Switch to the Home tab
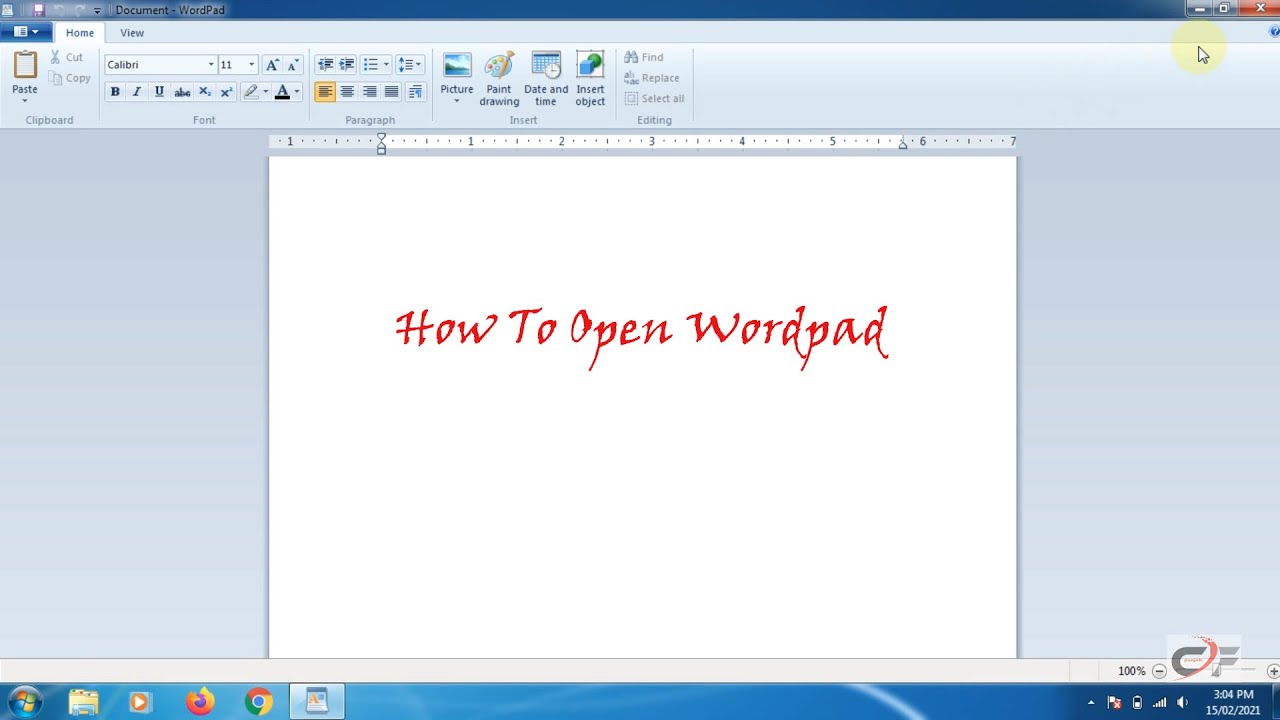Screen dimensions: 1280x720 [x=80, y=33]
